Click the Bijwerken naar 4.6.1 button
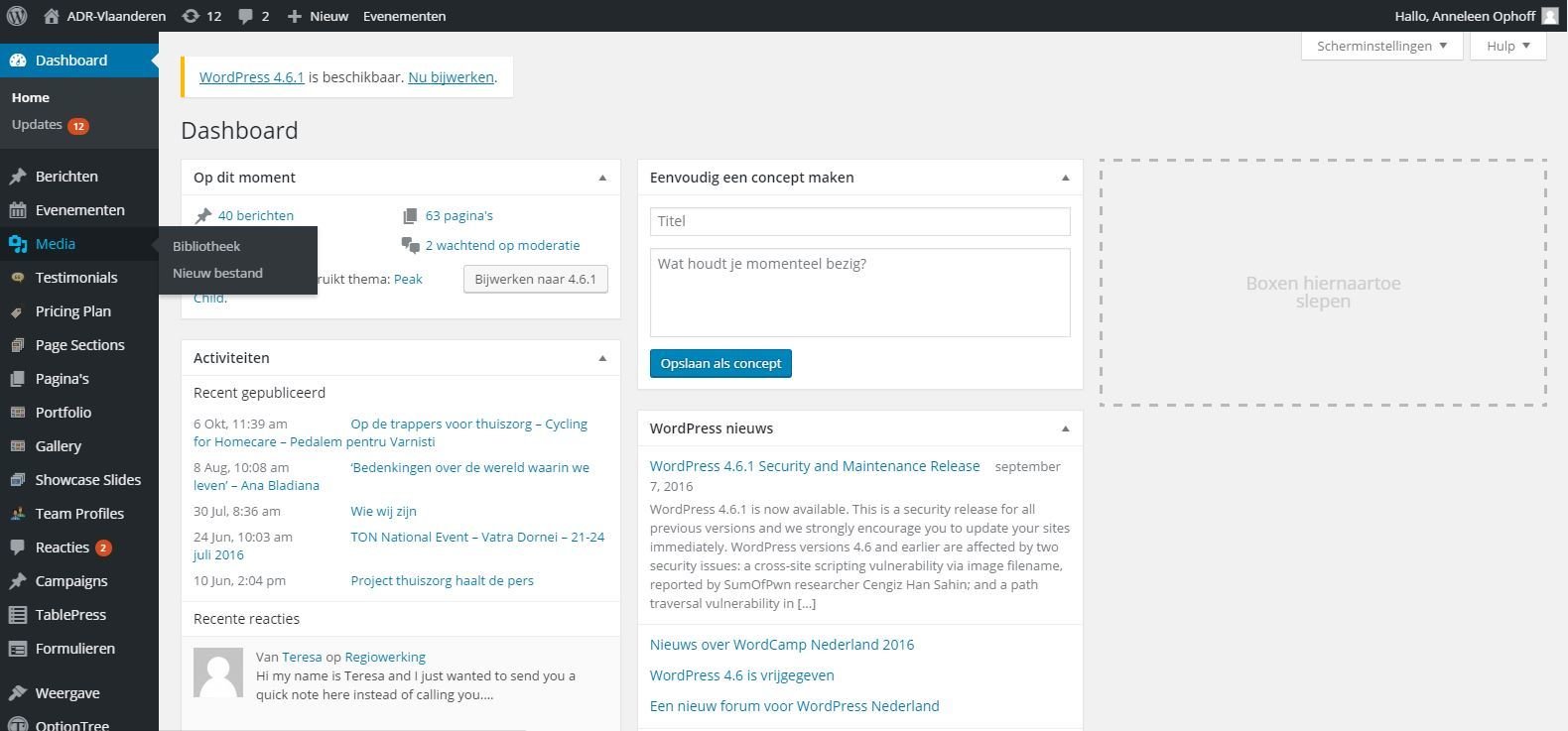This screenshot has height=731, width=1568. coord(535,279)
